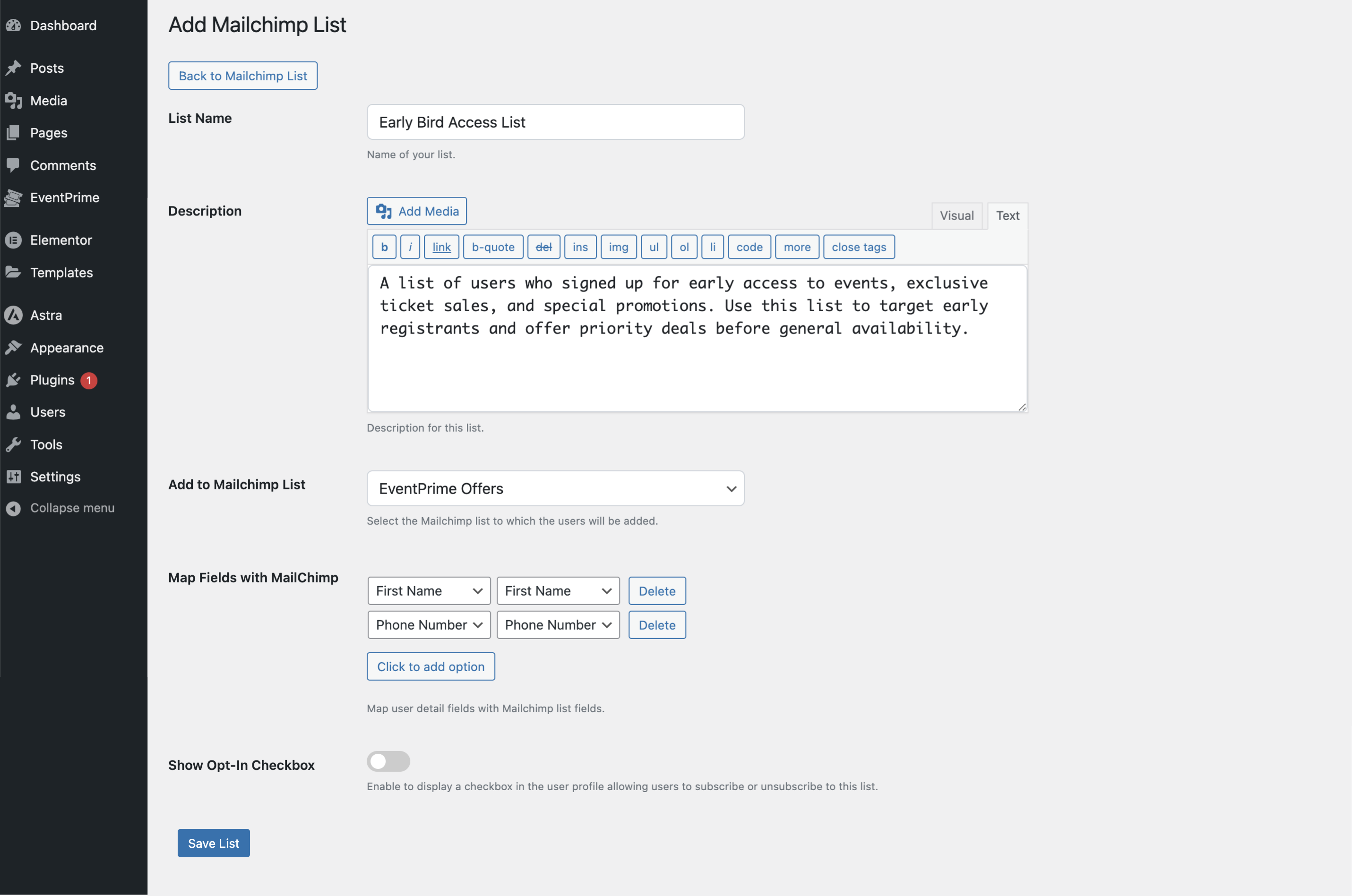Viewport: 1352px width, 896px height.
Task: Switch the editor to the Visual tab
Action: (x=956, y=215)
